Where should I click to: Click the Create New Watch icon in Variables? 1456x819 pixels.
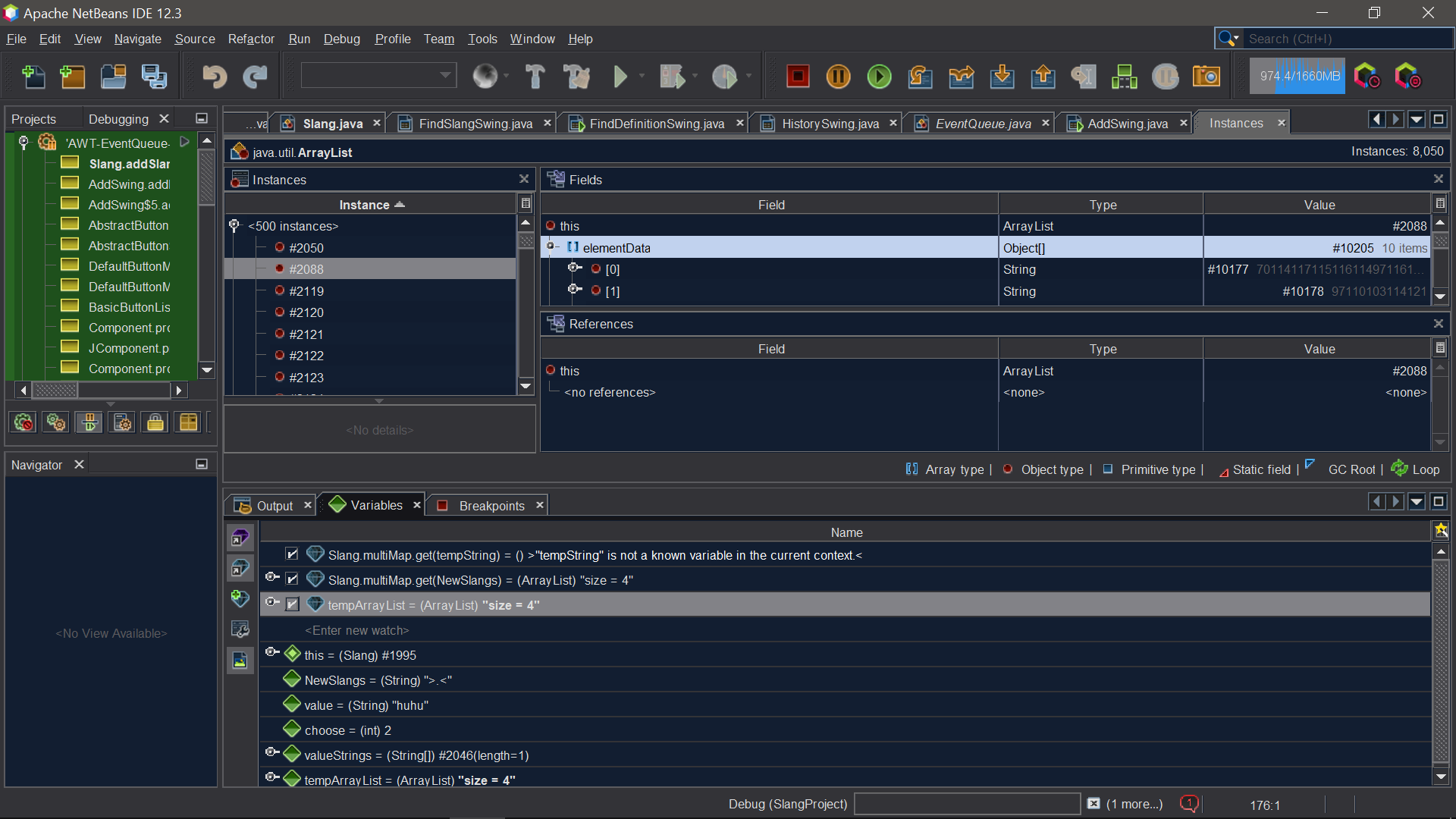coord(240,598)
